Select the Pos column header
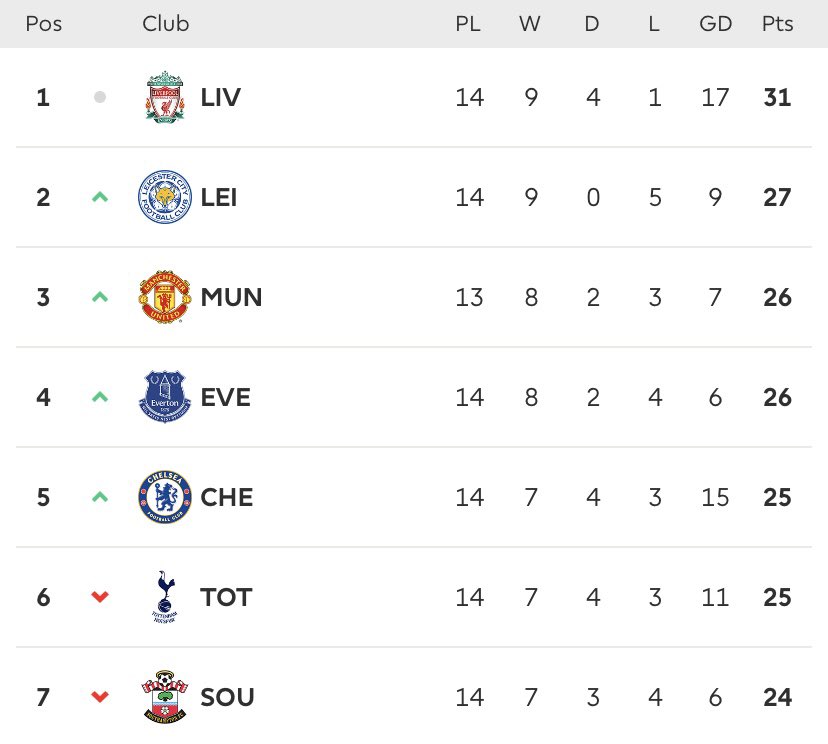This screenshot has height=744, width=828. tap(44, 24)
